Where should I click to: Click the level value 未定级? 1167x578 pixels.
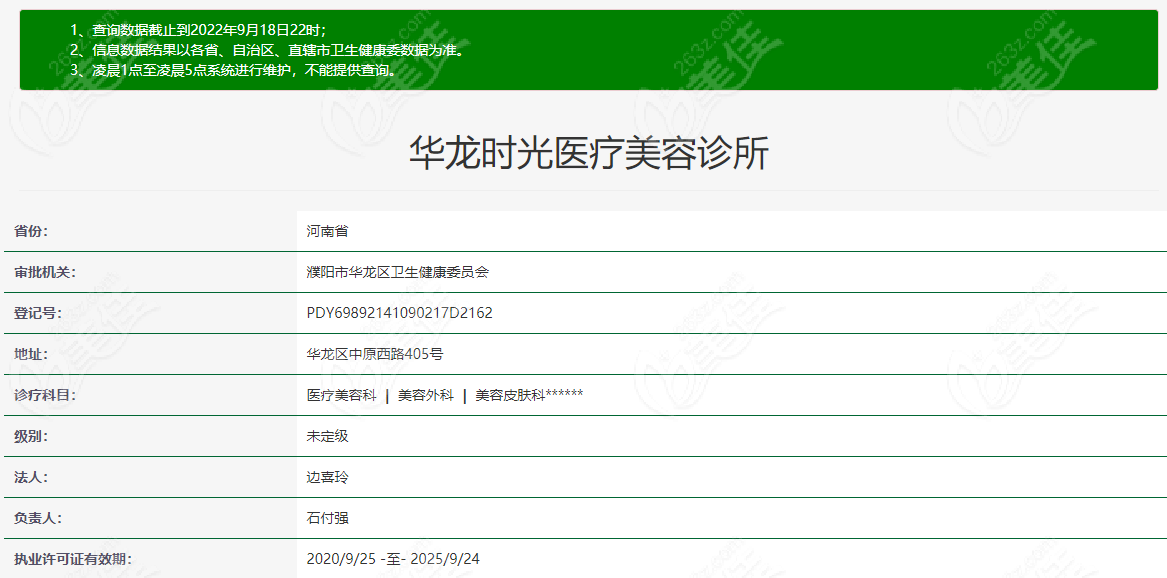point(327,436)
